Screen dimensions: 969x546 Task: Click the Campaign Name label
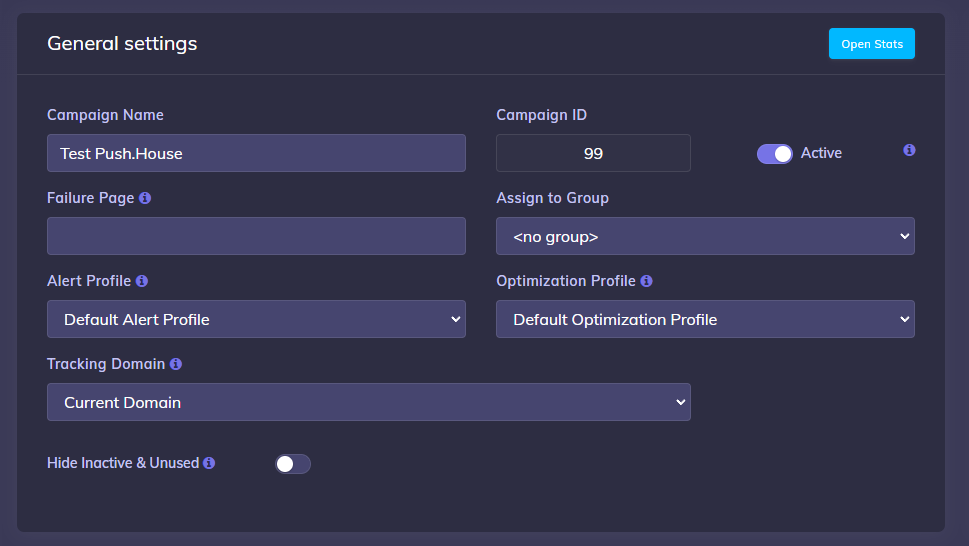pyautogui.click(x=105, y=115)
